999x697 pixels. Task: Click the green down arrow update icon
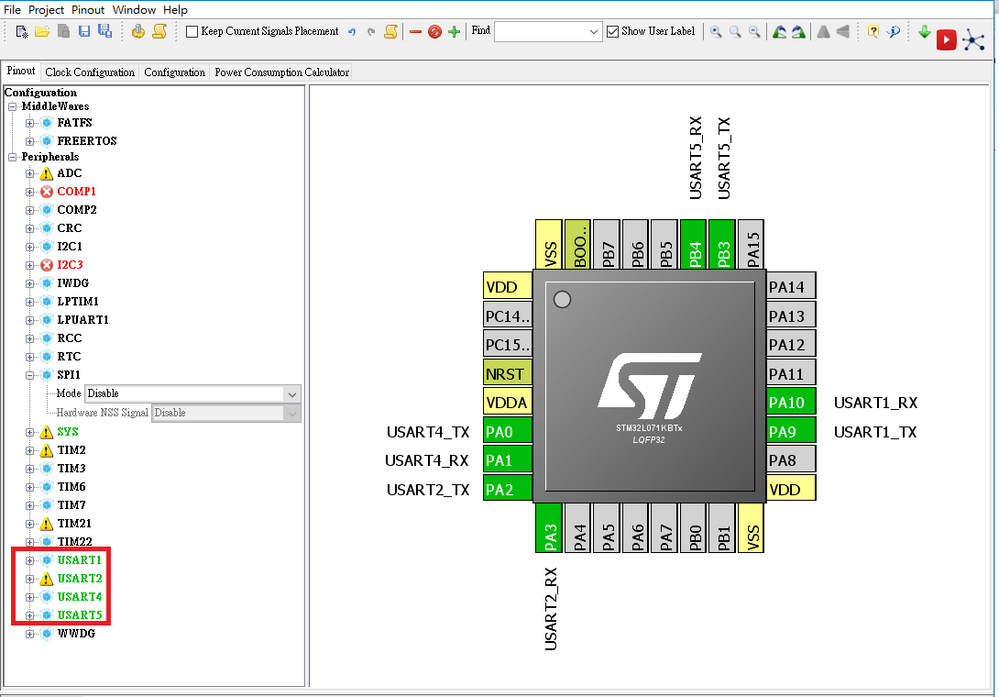pyautogui.click(x=924, y=32)
